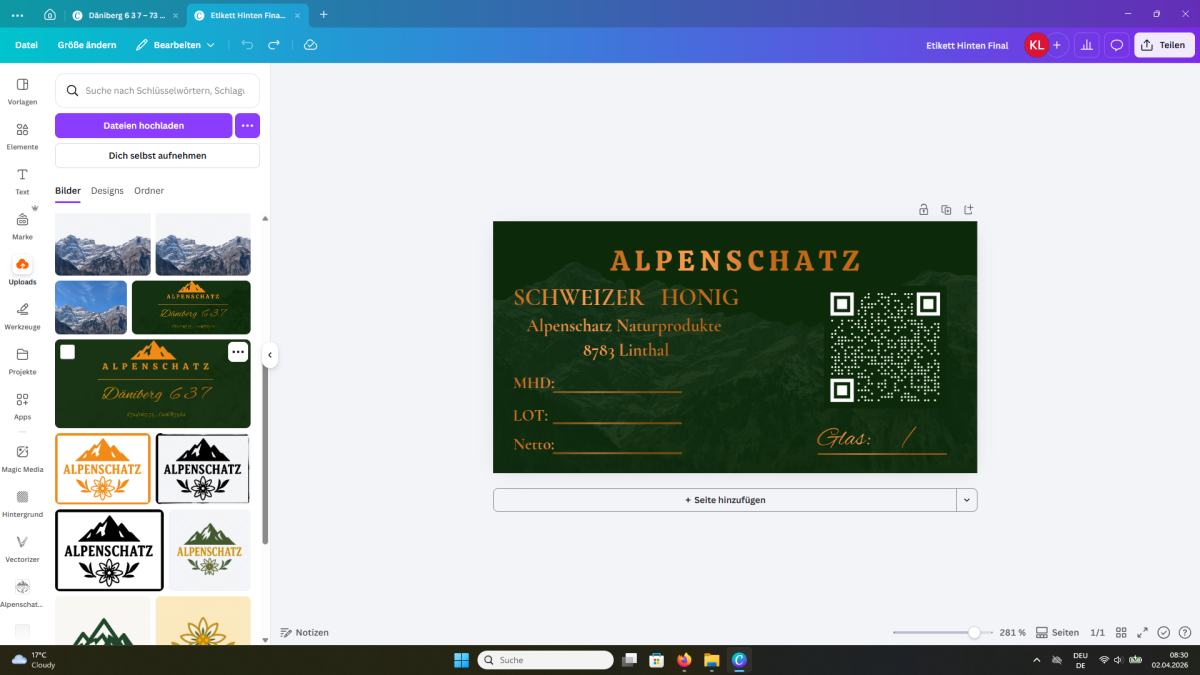This screenshot has width=1200, height=675.
Task: Open the Elemente panel in sidebar
Action: pyautogui.click(x=22, y=136)
